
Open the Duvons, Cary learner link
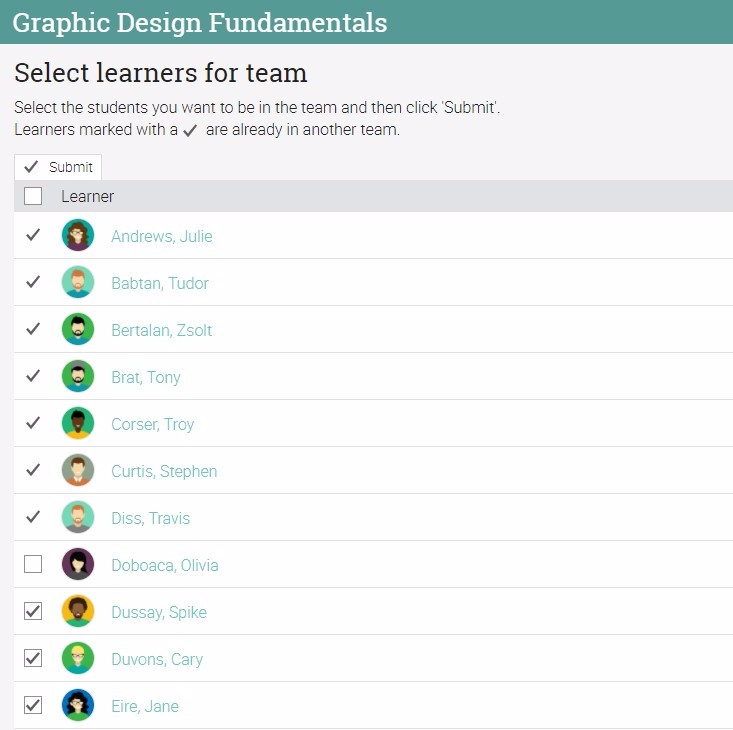[157, 660]
